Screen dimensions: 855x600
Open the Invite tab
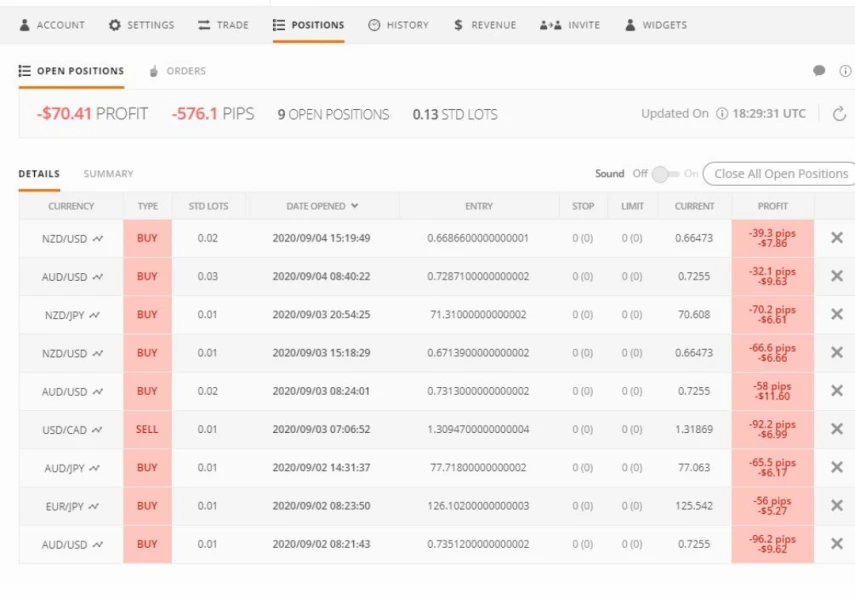coord(570,25)
